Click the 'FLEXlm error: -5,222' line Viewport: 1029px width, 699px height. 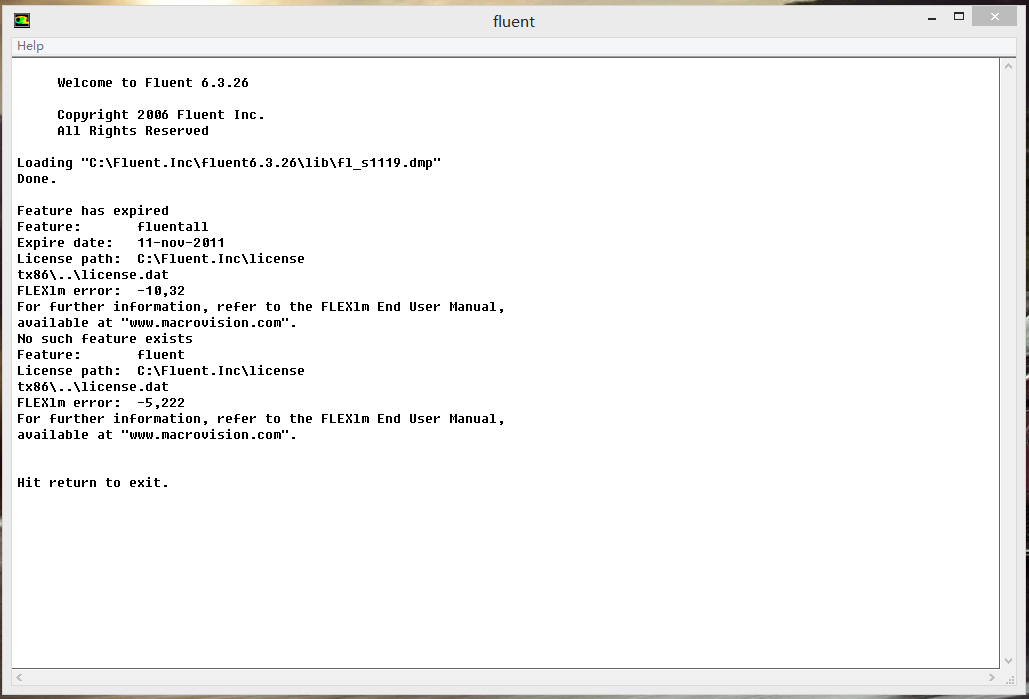[x=101, y=403]
